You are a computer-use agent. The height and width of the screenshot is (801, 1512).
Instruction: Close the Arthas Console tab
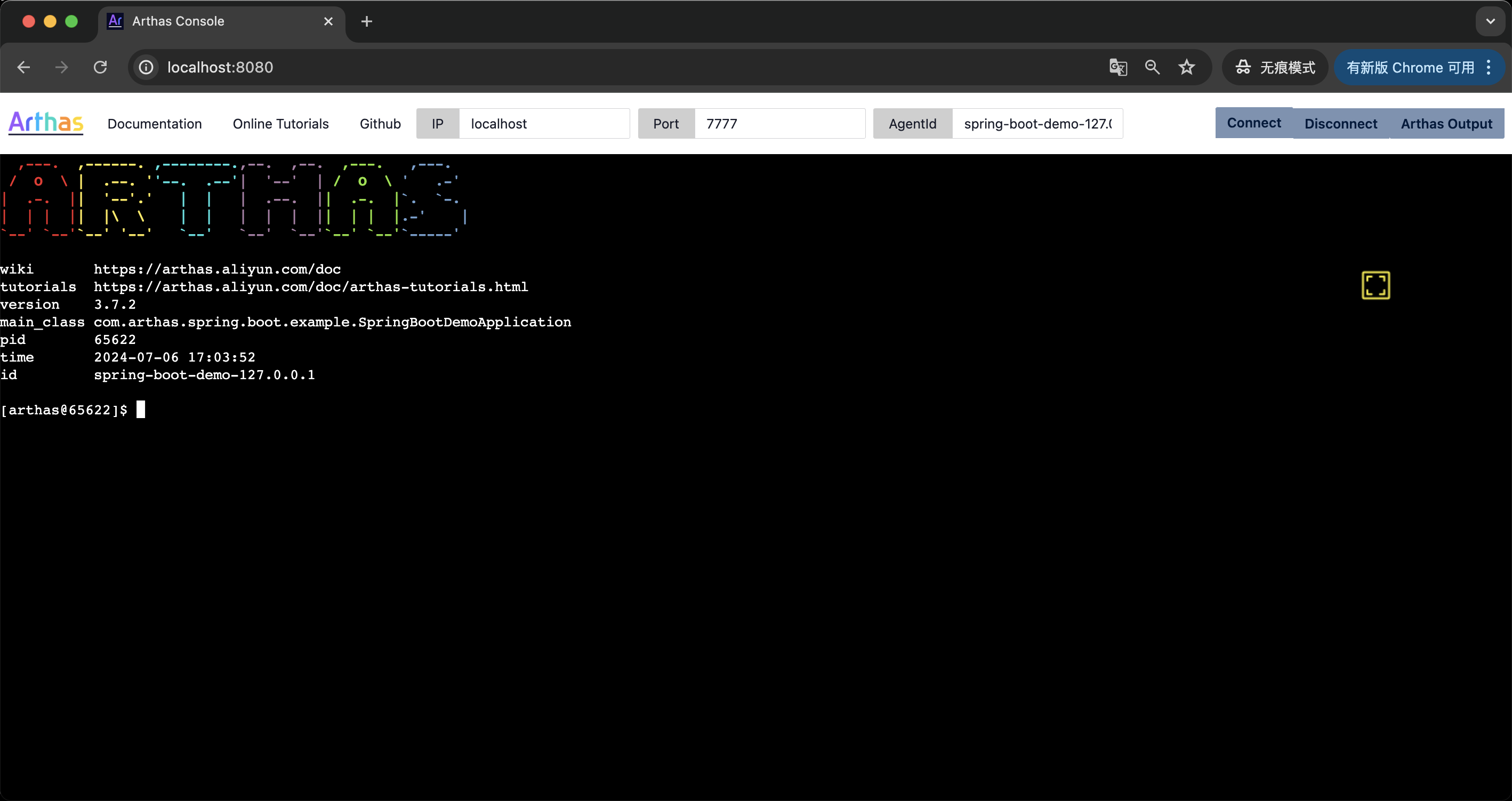328,22
